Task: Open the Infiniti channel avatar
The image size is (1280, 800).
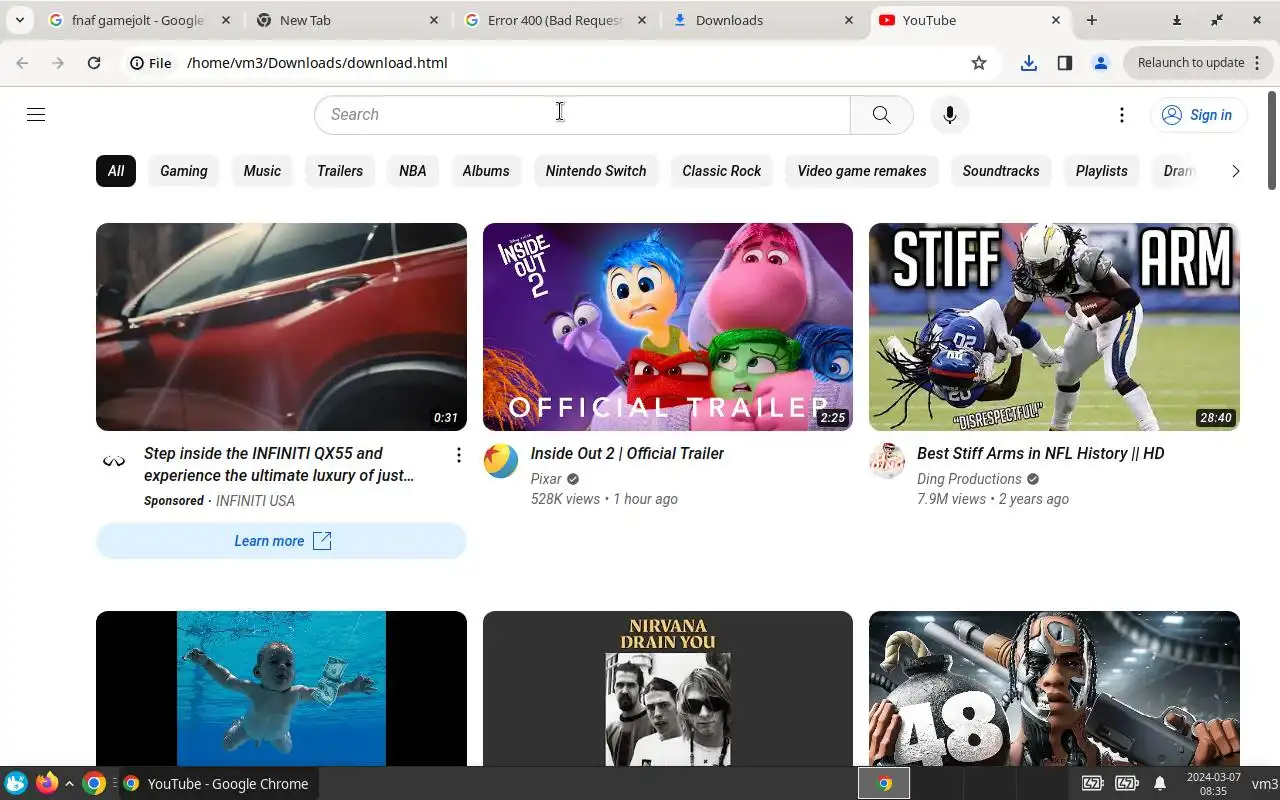Action: pyautogui.click(x=114, y=461)
